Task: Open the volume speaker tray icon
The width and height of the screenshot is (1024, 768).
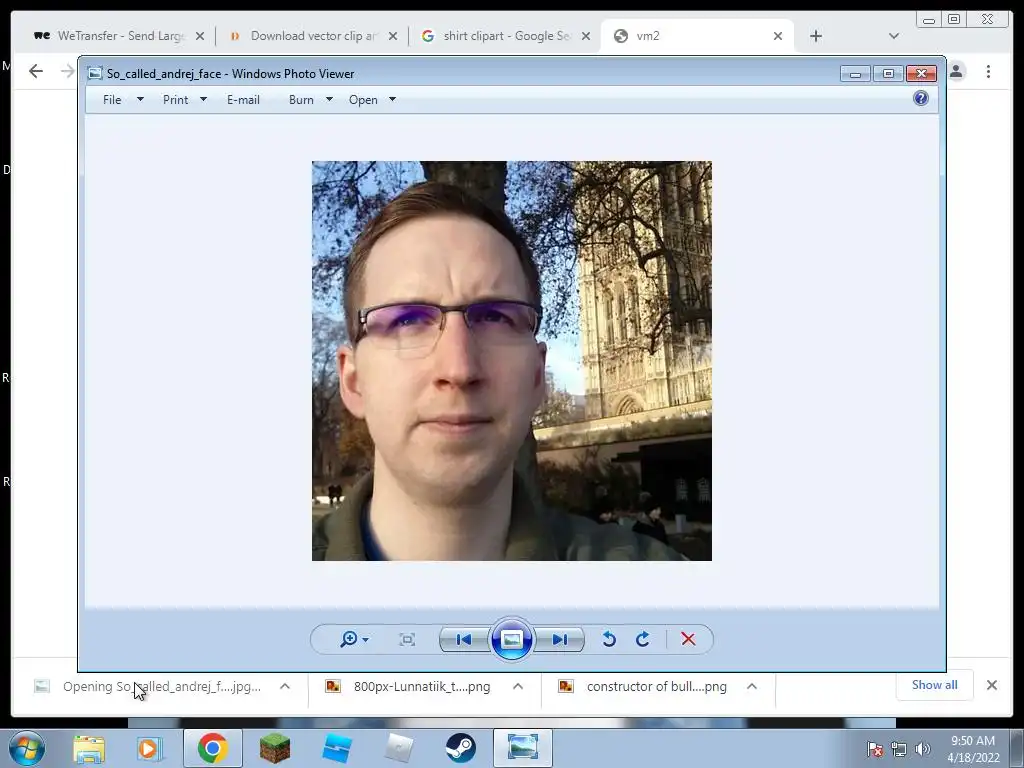Action: pyautogui.click(x=922, y=749)
